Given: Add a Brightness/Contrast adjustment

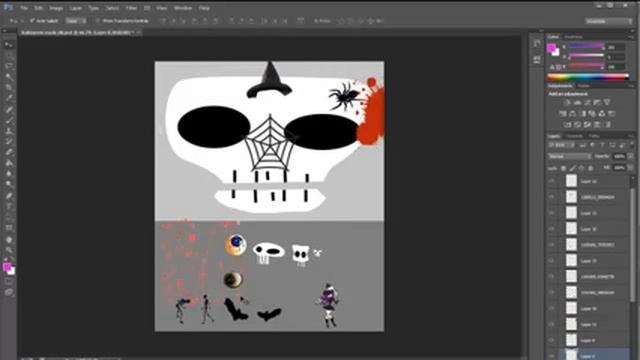Looking at the screenshot, I should [567, 102].
